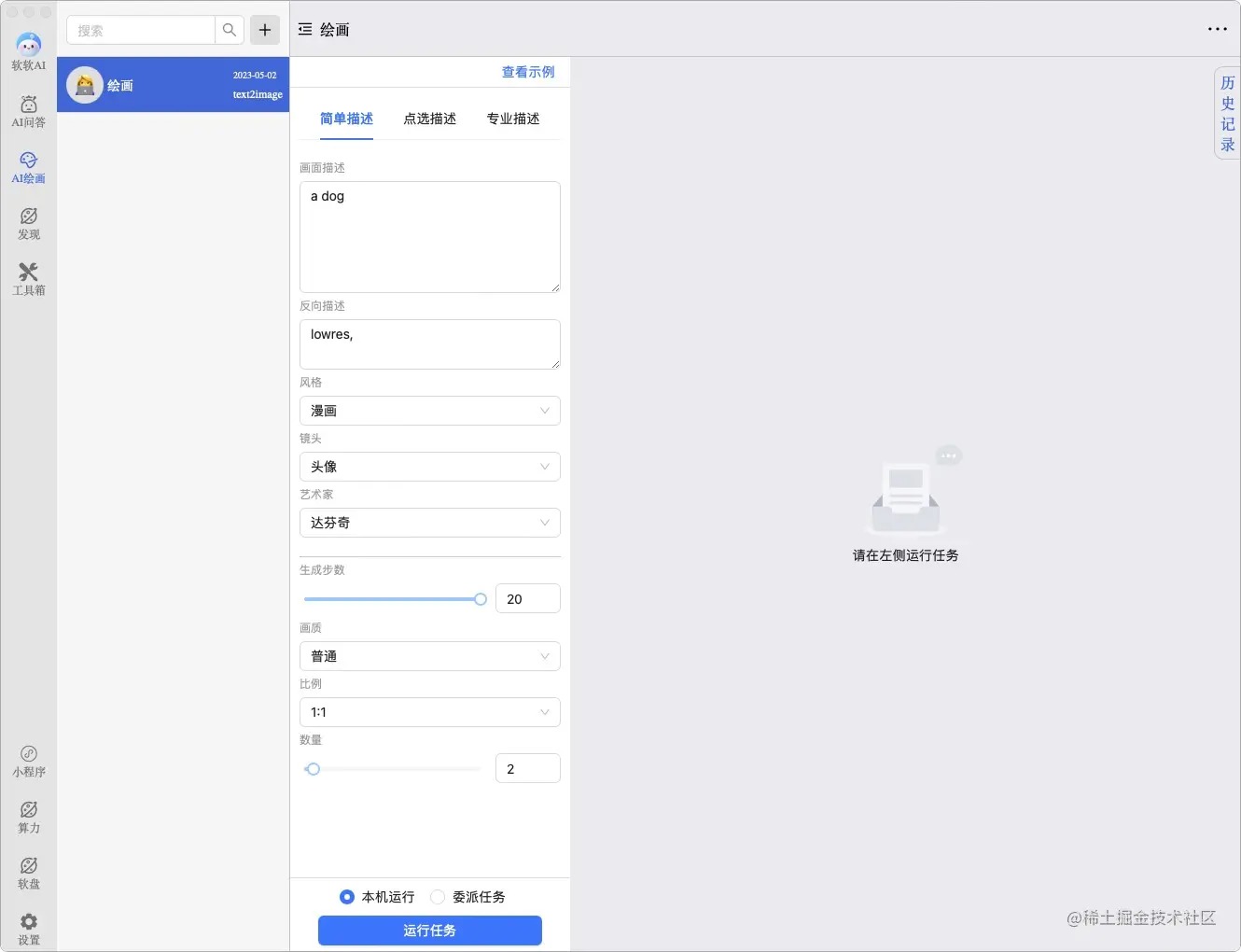Click the search magnifier icon
1241x952 pixels.
coord(230,30)
